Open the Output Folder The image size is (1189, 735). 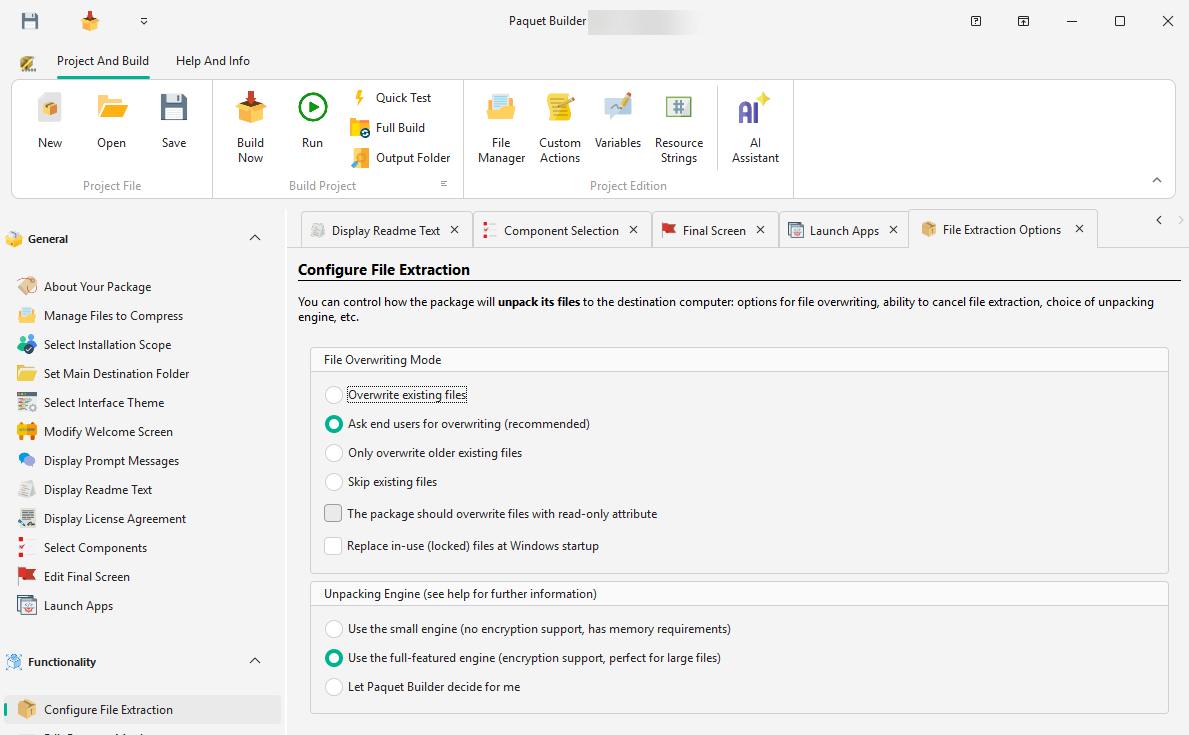pos(409,157)
